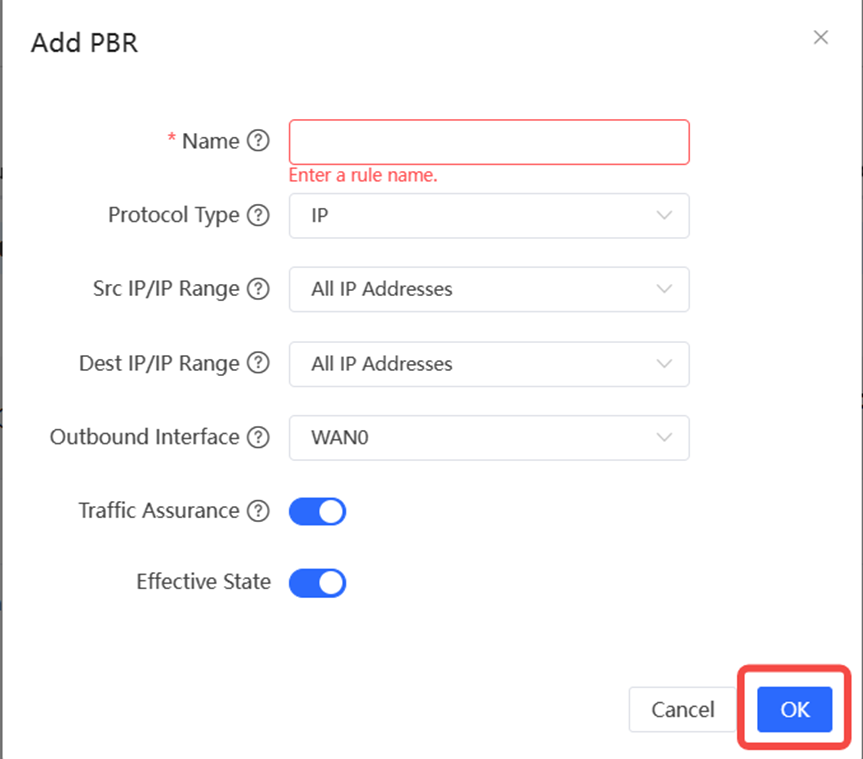Click the Outbound Interface help icon

click(x=259, y=437)
